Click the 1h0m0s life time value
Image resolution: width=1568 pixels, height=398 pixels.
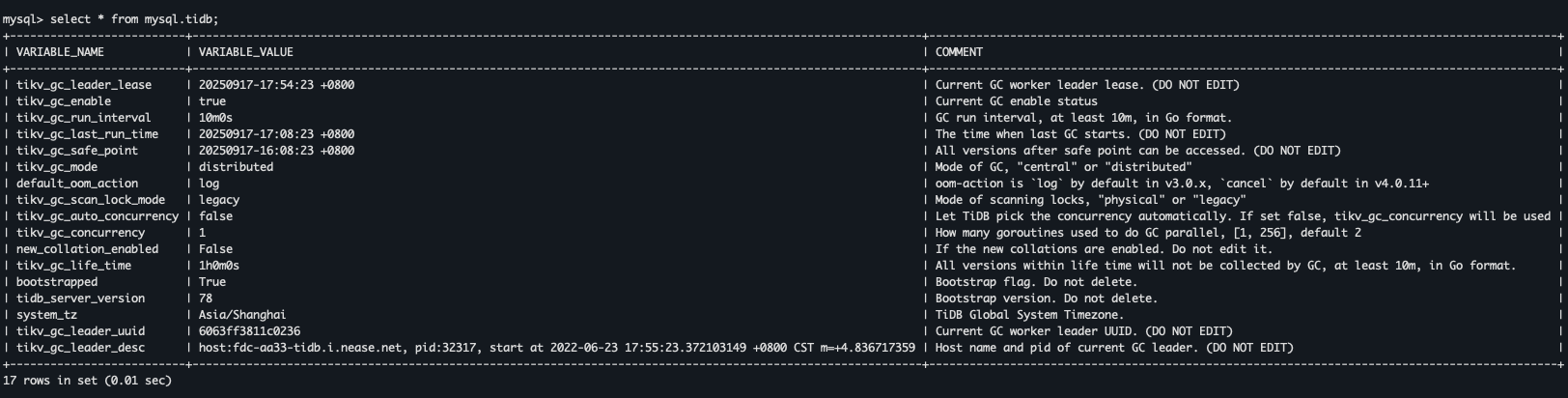(x=219, y=266)
